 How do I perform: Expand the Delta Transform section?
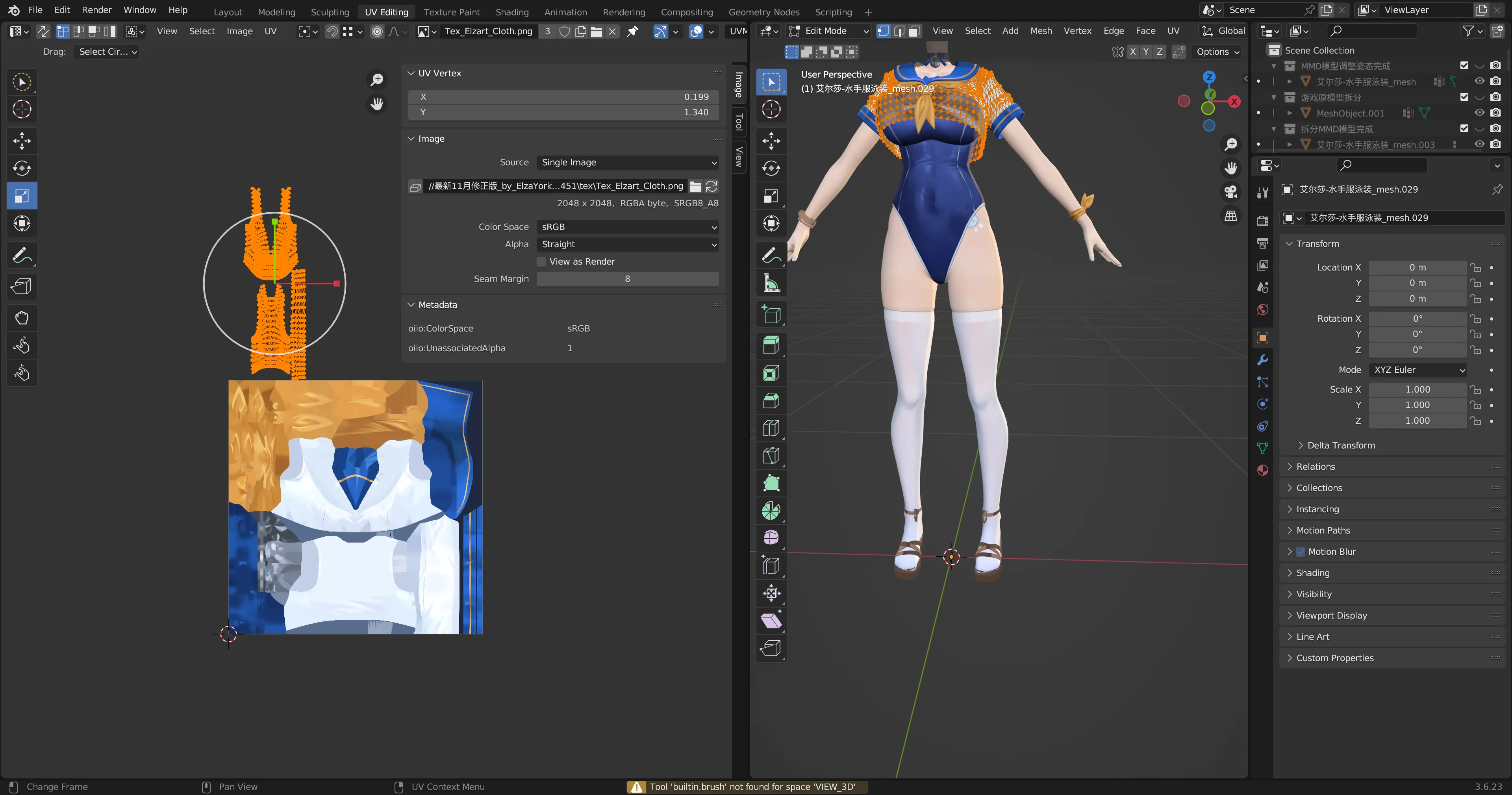click(x=1340, y=445)
